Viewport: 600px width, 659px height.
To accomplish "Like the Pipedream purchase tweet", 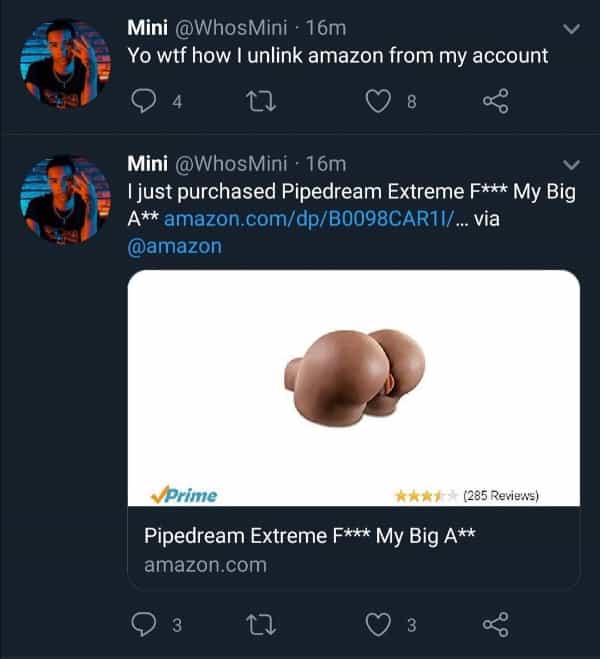I will point(377,625).
